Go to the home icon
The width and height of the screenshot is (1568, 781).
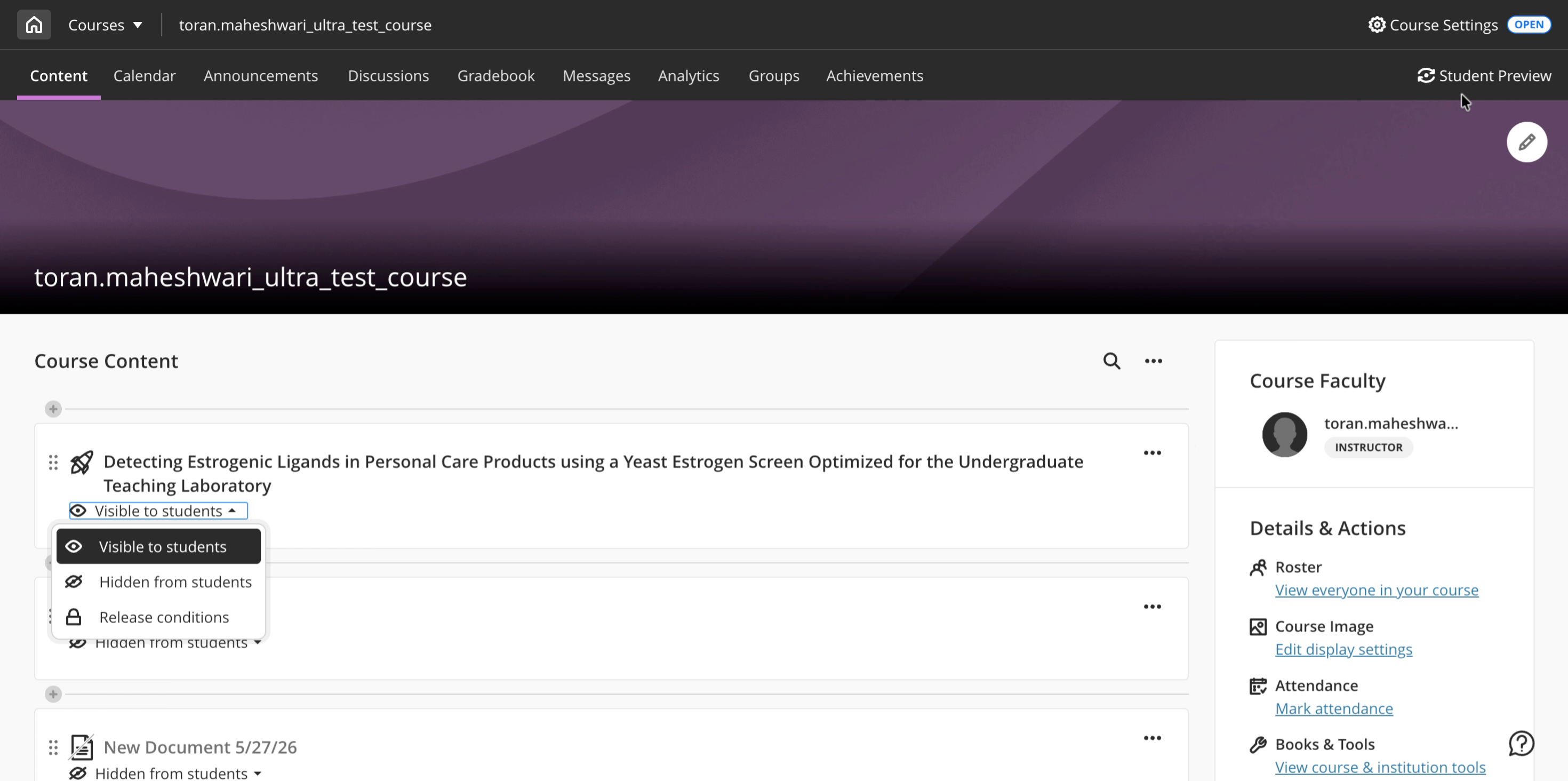(34, 25)
